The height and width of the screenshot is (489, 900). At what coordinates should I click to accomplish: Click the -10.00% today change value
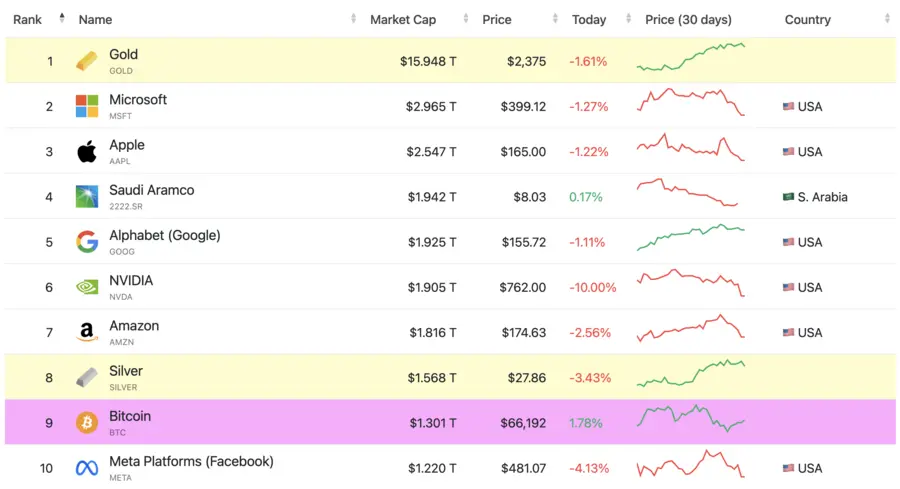tap(592, 288)
